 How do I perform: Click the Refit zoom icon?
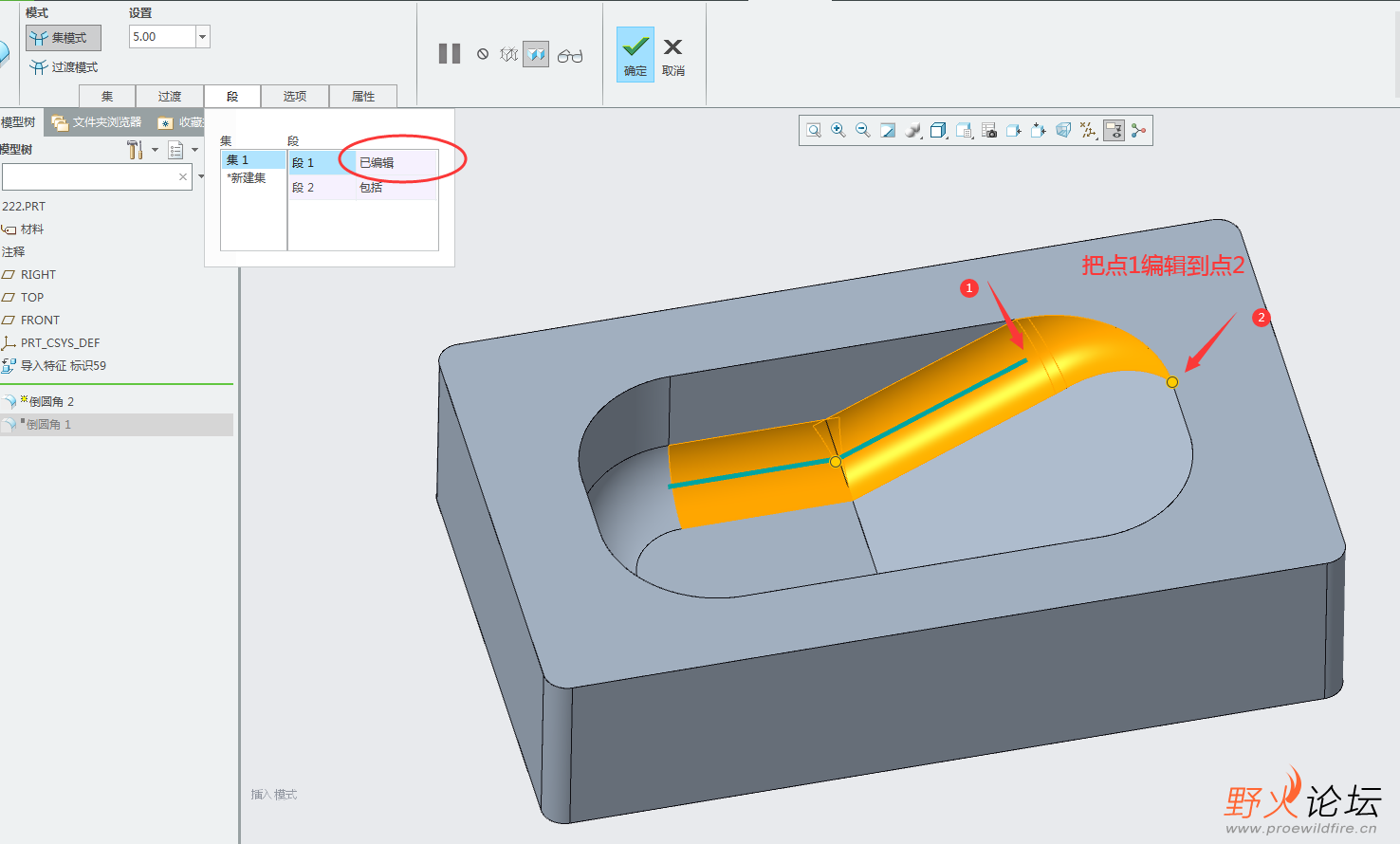click(814, 131)
